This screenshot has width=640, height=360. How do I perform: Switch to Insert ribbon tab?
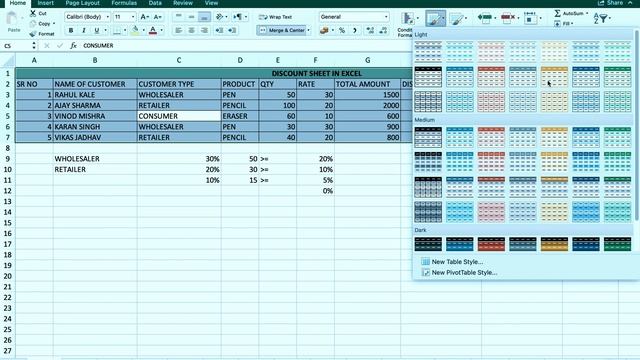pyautogui.click(x=45, y=3)
